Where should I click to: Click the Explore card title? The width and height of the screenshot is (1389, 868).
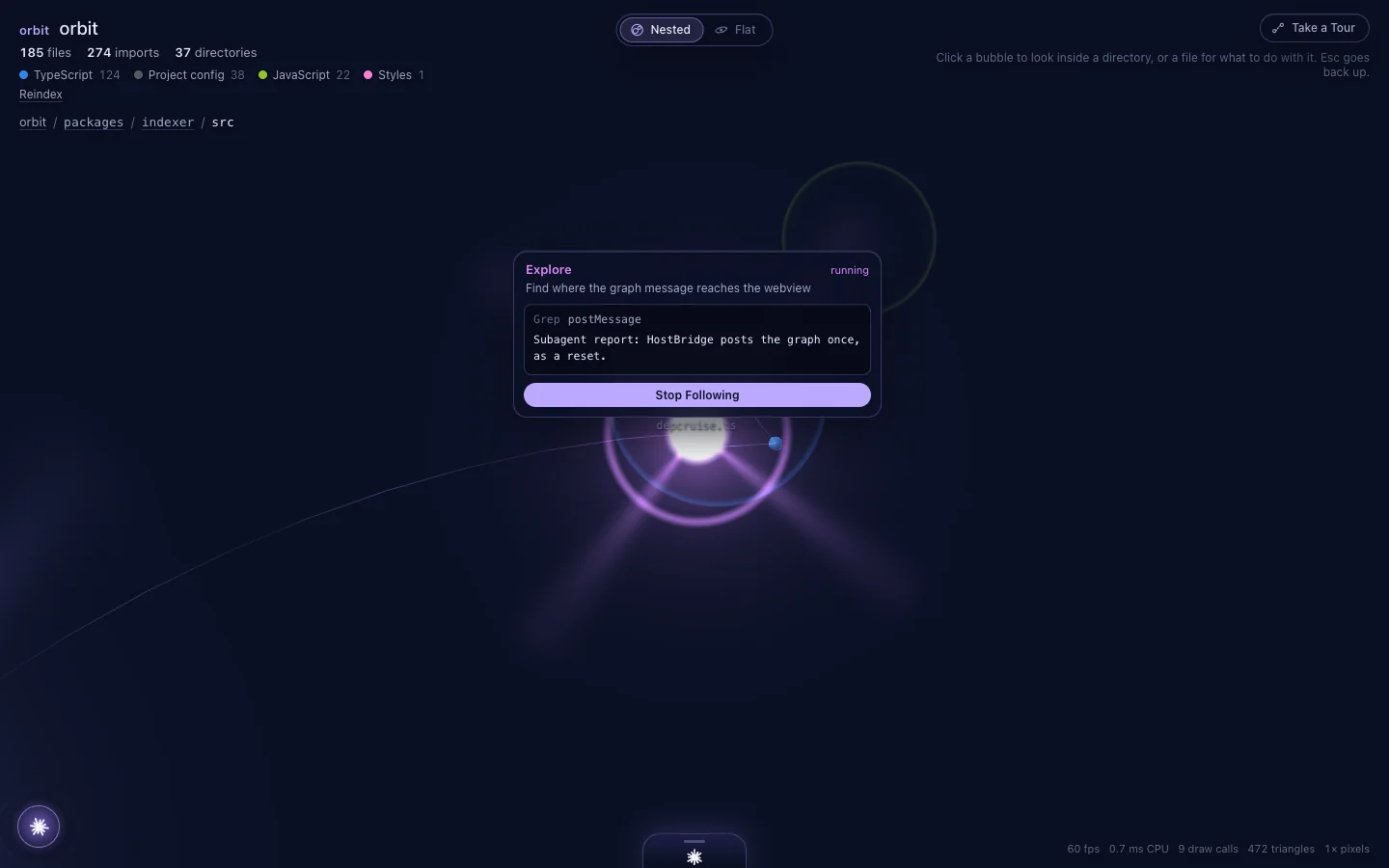pos(549,270)
